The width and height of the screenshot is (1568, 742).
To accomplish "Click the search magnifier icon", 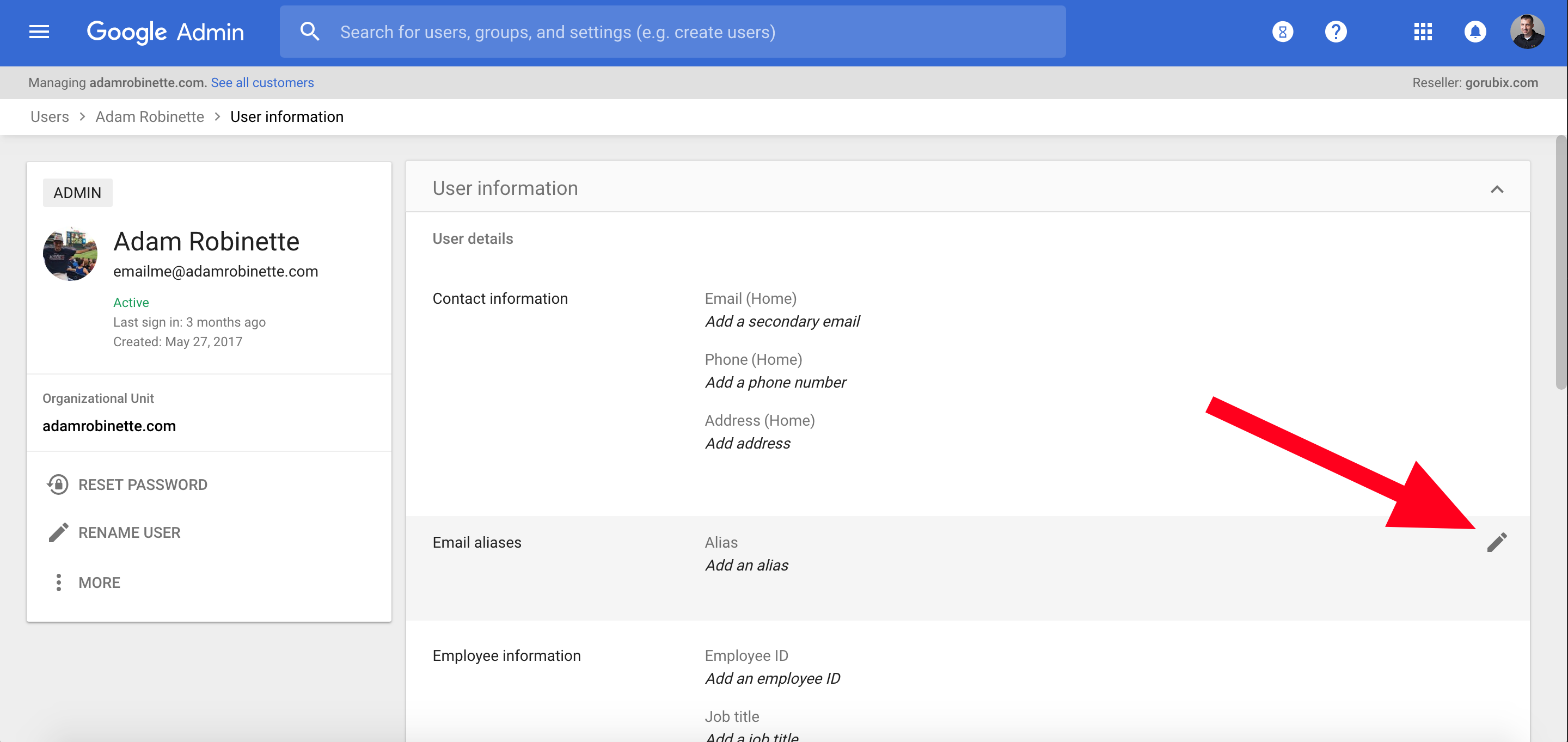I will tap(310, 32).
